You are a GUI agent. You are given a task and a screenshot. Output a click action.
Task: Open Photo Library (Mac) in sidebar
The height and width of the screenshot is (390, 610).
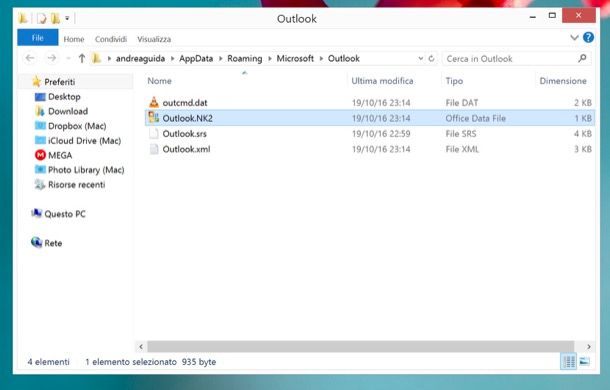pyautogui.click(x=86, y=170)
